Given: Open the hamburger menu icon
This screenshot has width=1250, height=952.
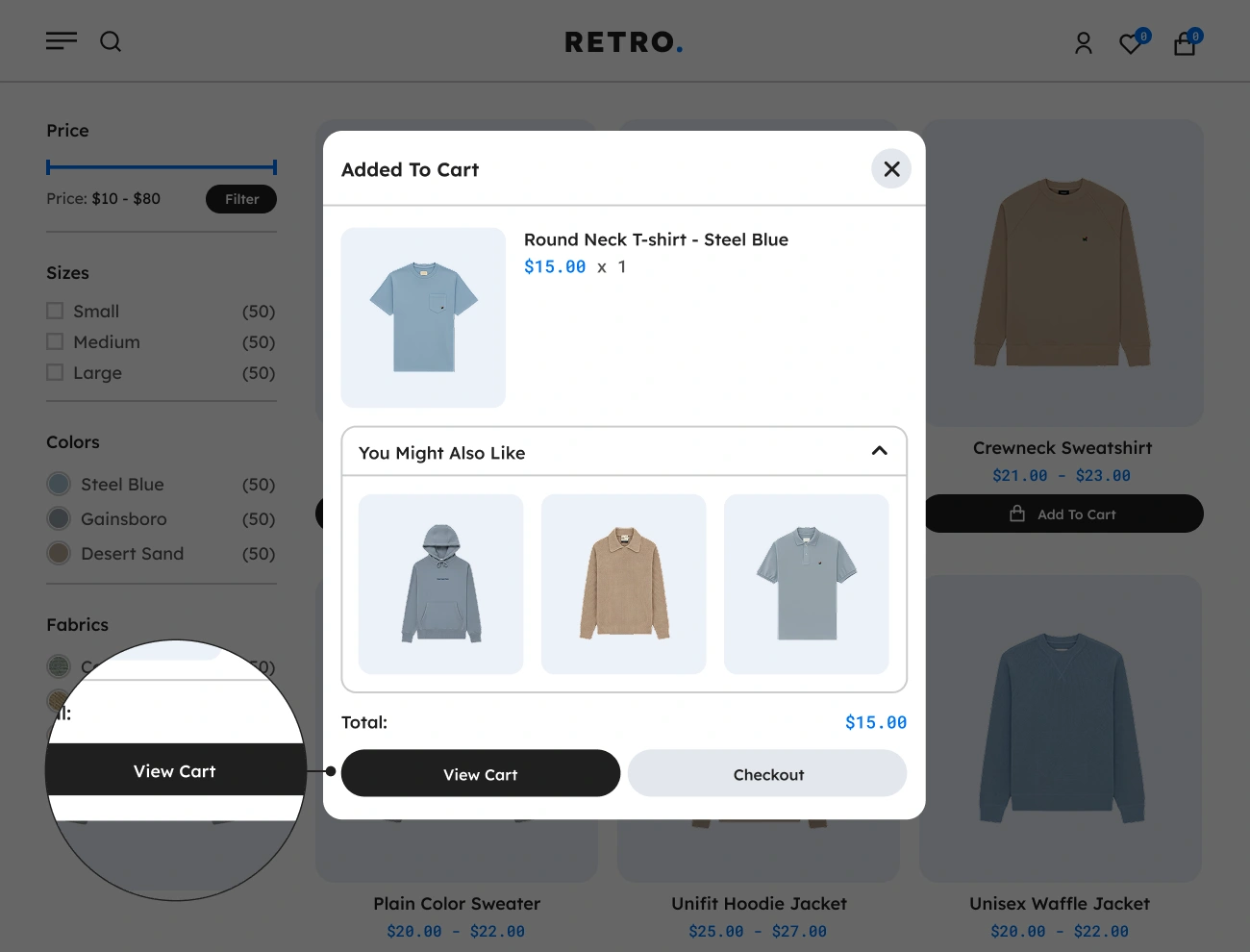Looking at the screenshot, I should pos(62,41).
